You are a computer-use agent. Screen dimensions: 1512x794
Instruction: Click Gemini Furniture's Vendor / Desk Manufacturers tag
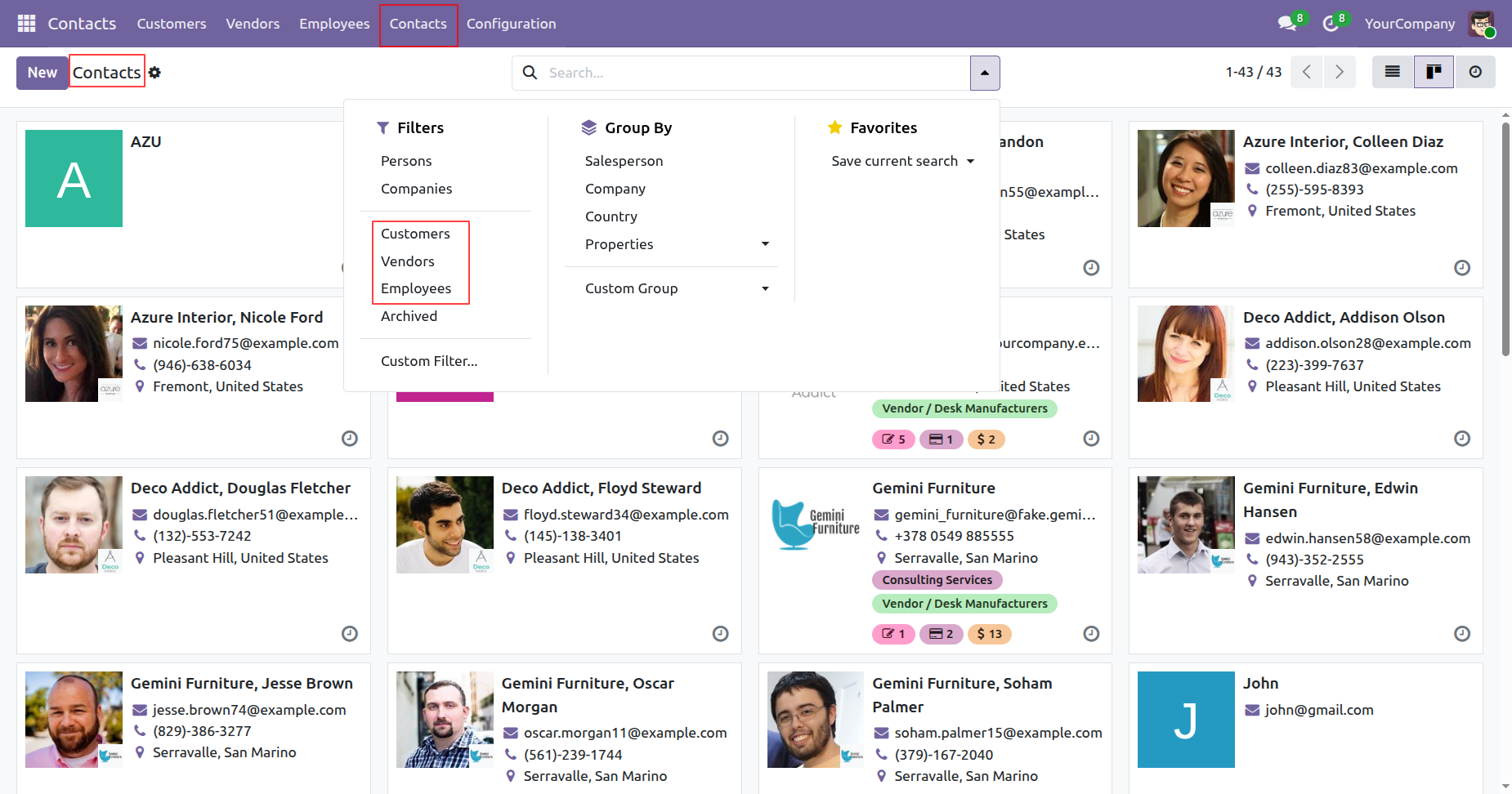[x=964, y=604]
